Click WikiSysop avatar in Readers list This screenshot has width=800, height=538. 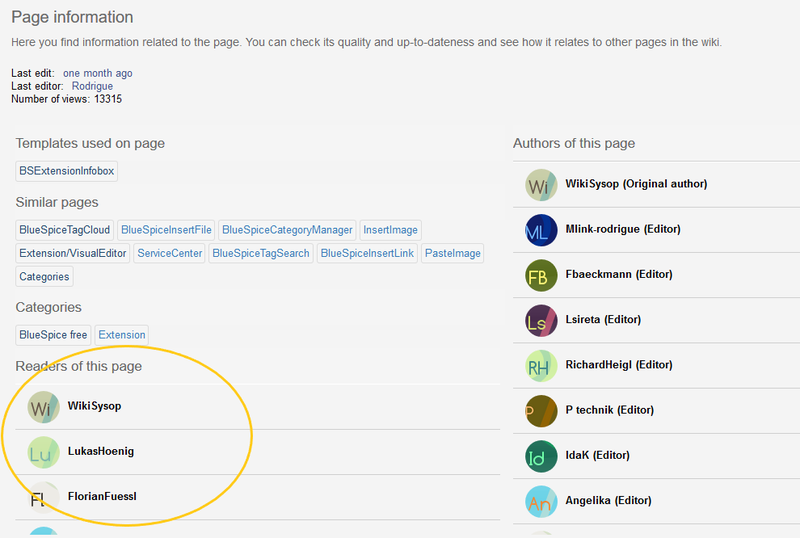point(43,407)
